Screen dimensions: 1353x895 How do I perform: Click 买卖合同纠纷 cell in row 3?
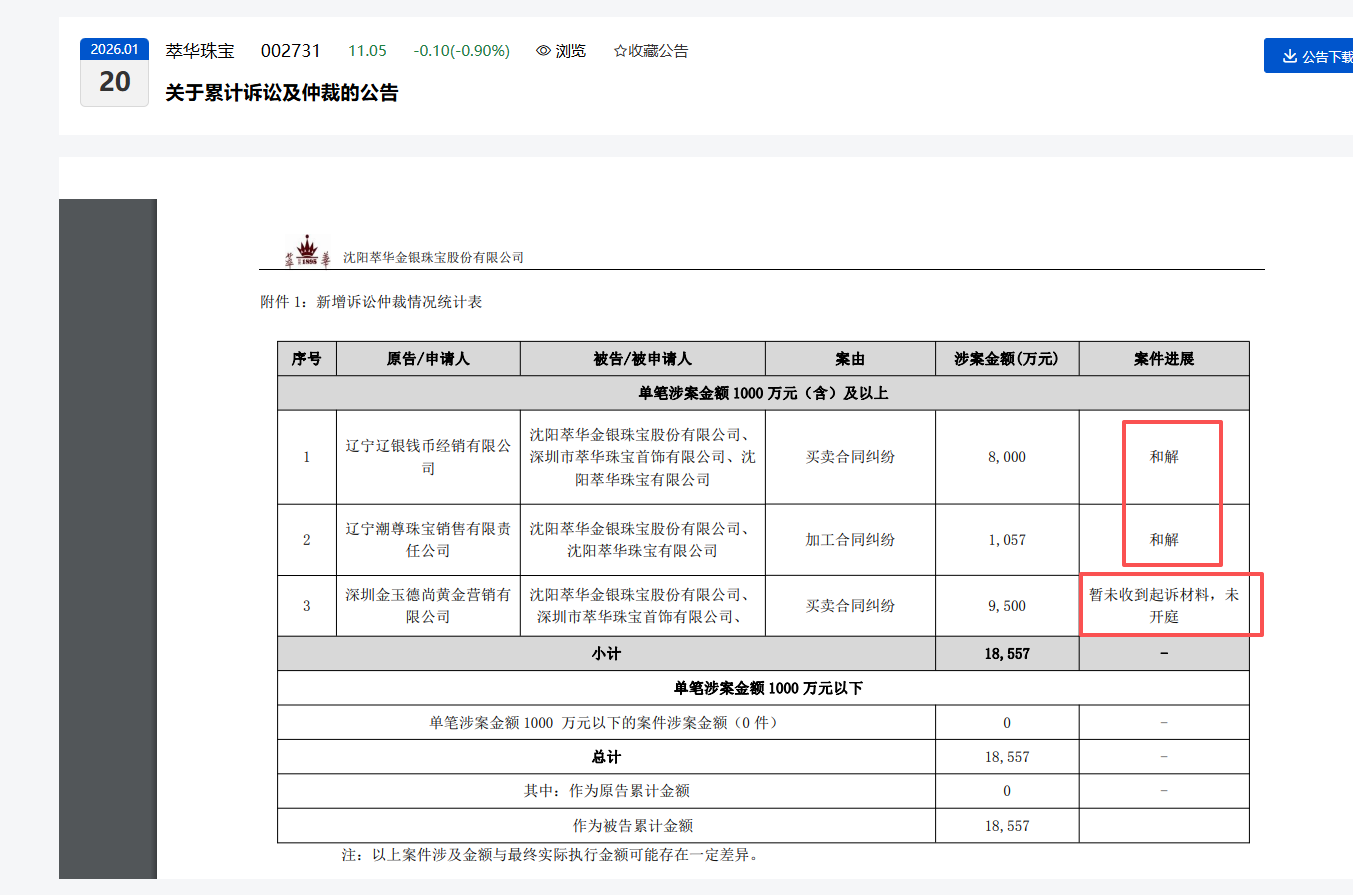click(x=850, y=606)
